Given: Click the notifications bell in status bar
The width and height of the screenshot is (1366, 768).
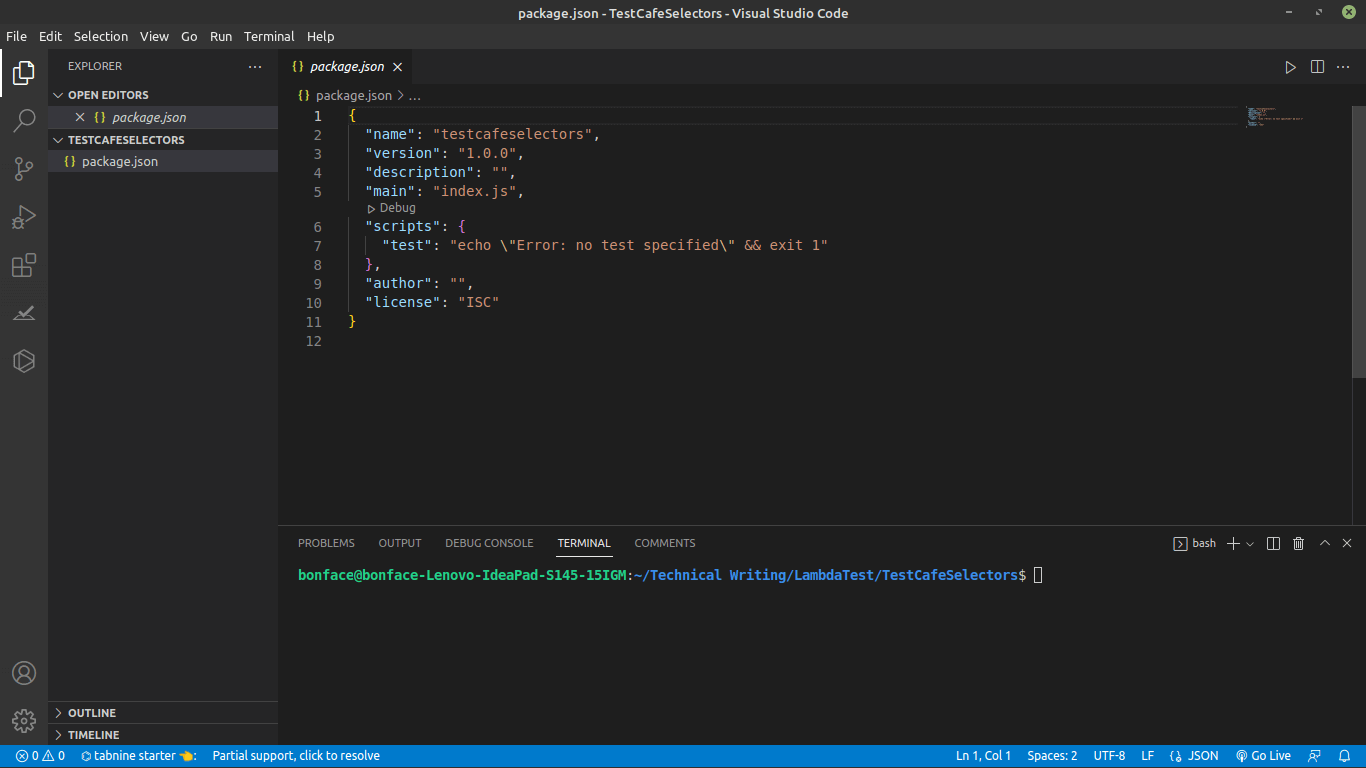Looking at the screenshot, I should (1345, 755).
